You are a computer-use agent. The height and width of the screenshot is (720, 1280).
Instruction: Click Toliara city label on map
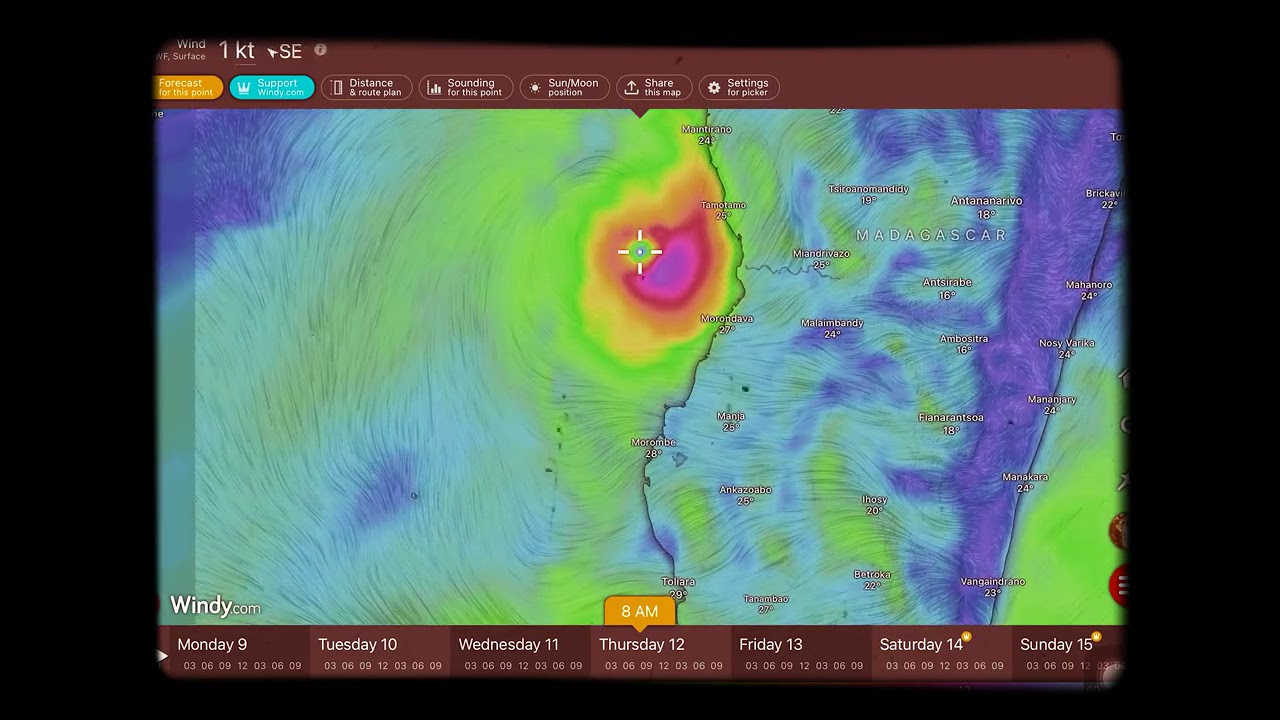coord(678,582)
